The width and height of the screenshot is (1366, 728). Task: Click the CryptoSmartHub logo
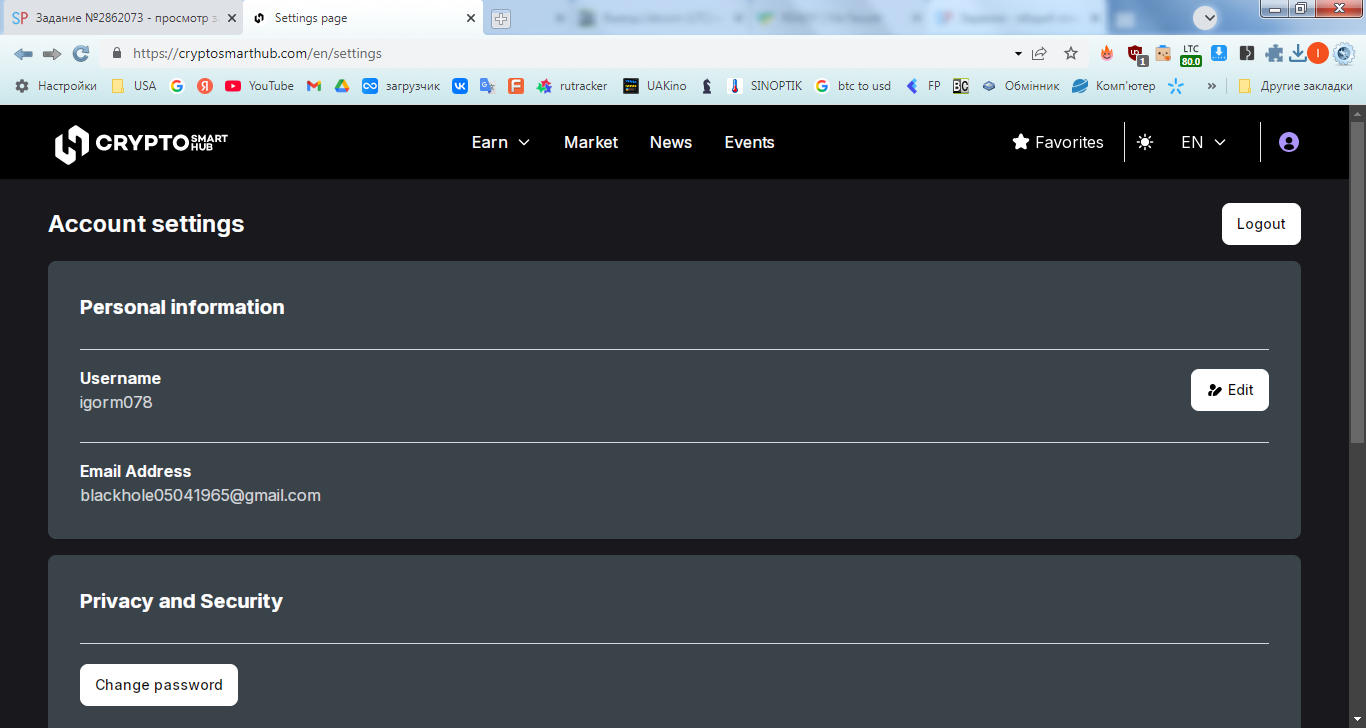(141, 143)
